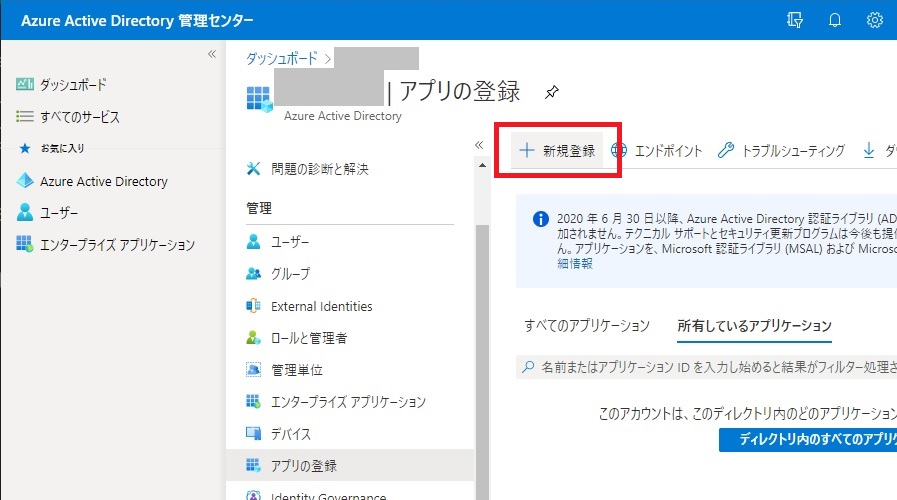Select the お気に入り star icon
The width and height of the screenshot is (897, 500).
(x=25, y=148)
